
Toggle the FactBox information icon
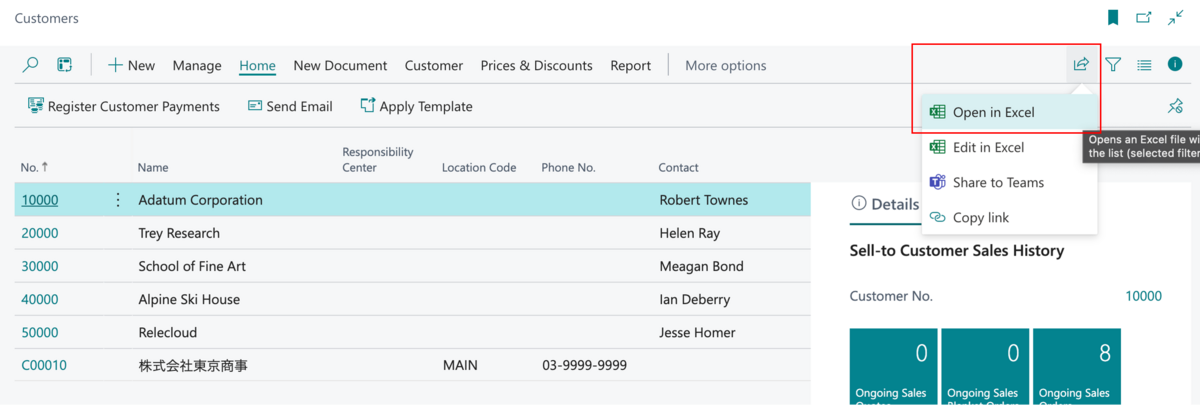1175,65
